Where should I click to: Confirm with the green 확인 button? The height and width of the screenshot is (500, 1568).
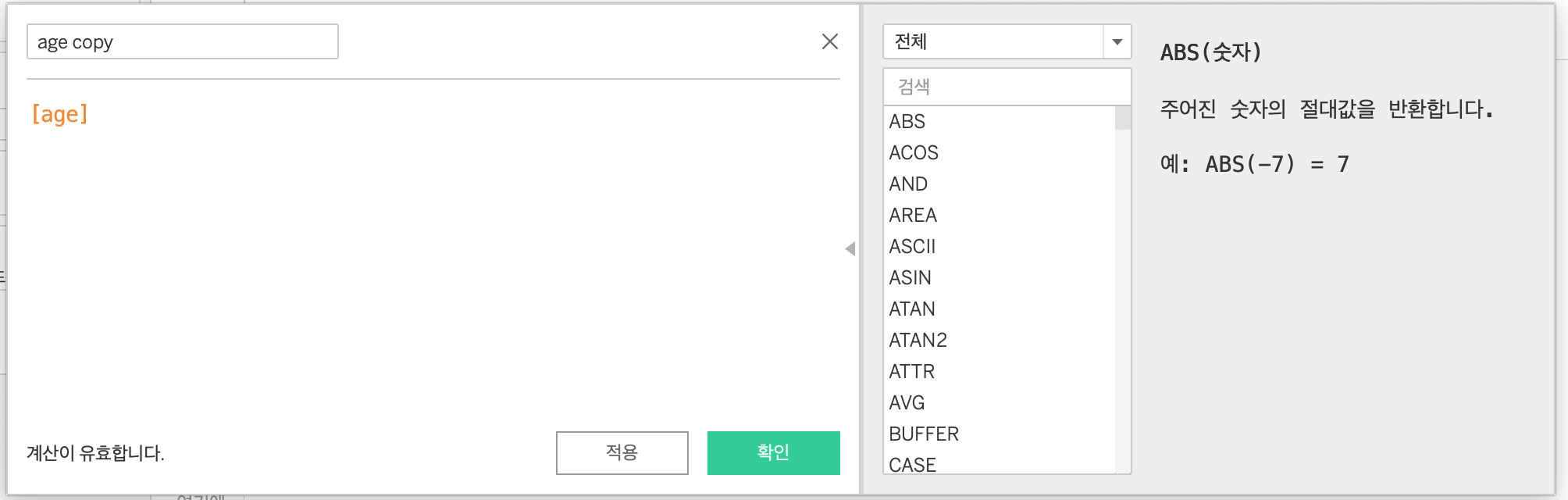click(x=774, y=452)
